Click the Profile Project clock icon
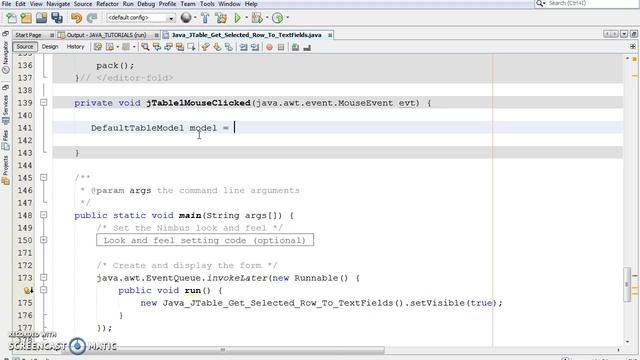Image resolution: width=640 pixels, height=360 pixels. pos(278,18)
